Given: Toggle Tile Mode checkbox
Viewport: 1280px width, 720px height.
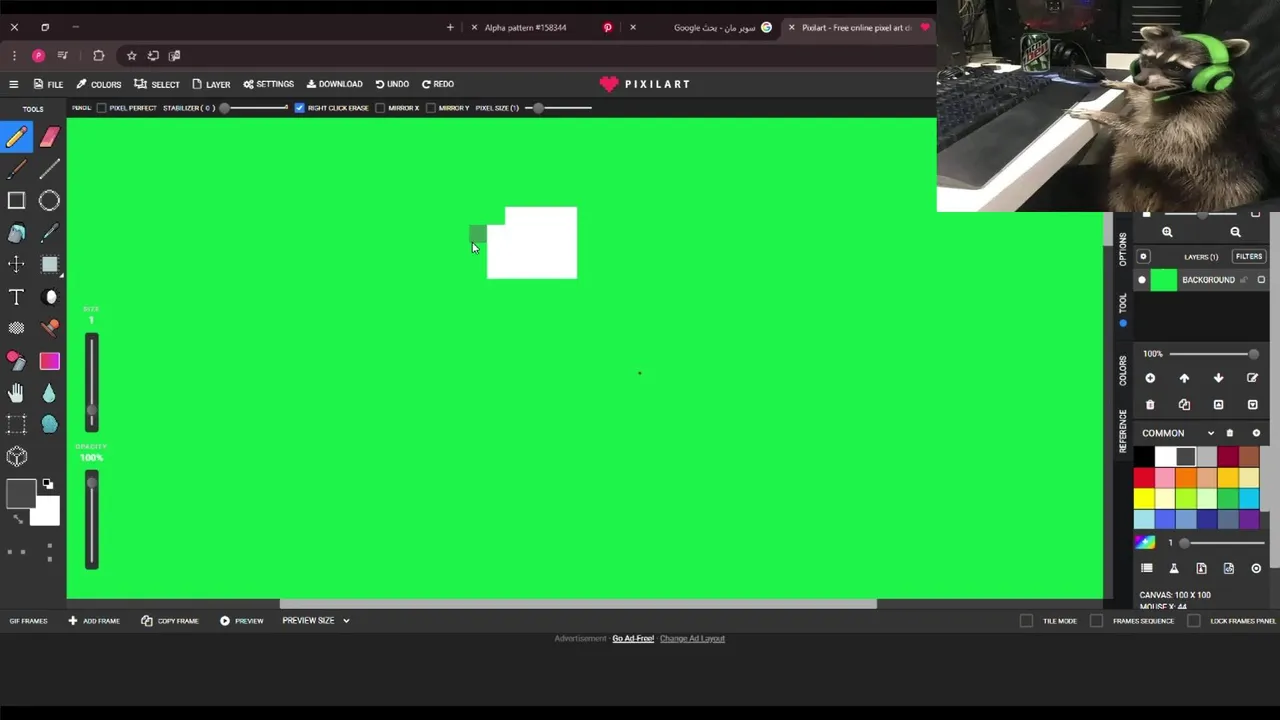Looking at the screenshot, I should click(1026, 621).
